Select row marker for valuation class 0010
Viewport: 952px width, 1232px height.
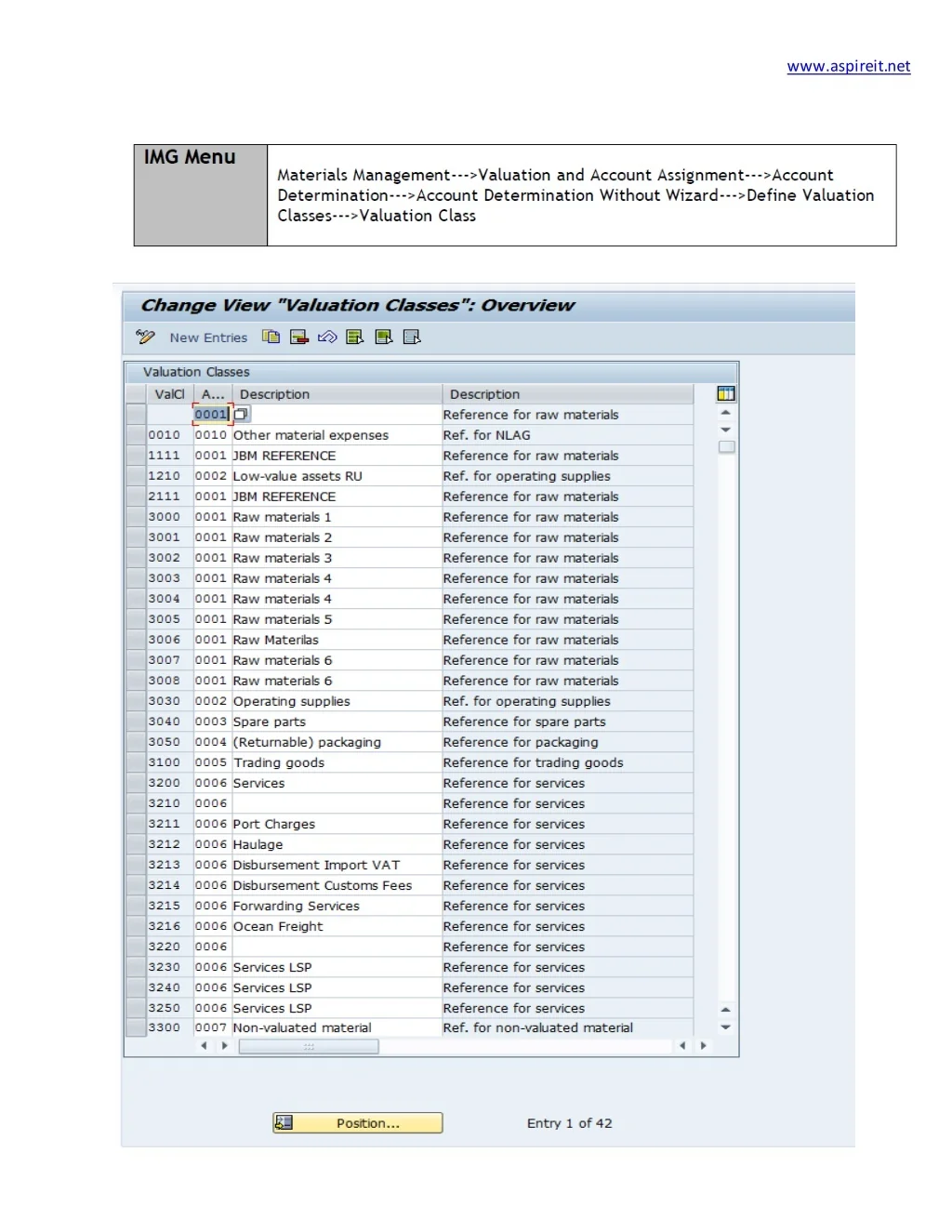(x=136, y=435)
